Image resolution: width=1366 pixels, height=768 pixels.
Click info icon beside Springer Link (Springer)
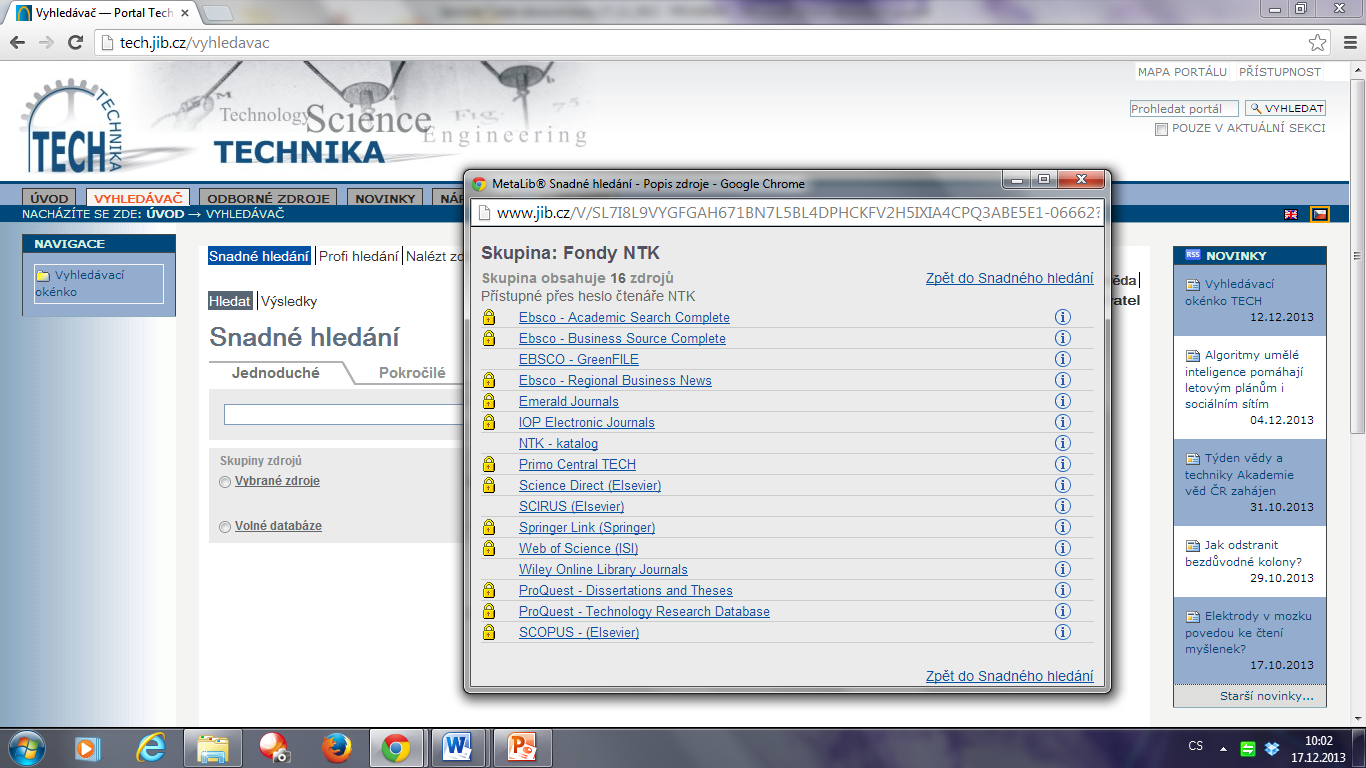click(1062, 527)
